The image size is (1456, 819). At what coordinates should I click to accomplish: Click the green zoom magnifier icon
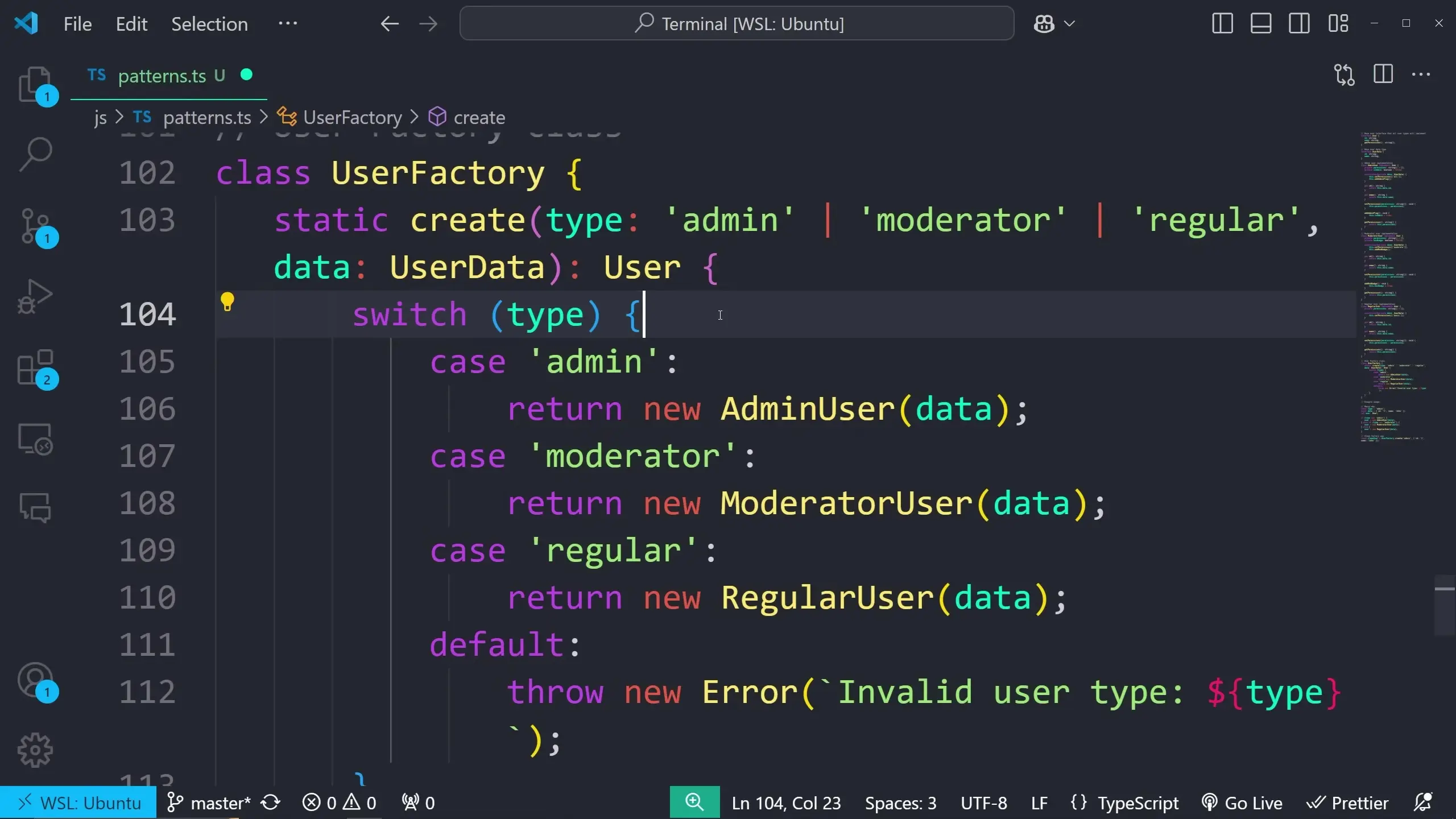pos(694,803)
